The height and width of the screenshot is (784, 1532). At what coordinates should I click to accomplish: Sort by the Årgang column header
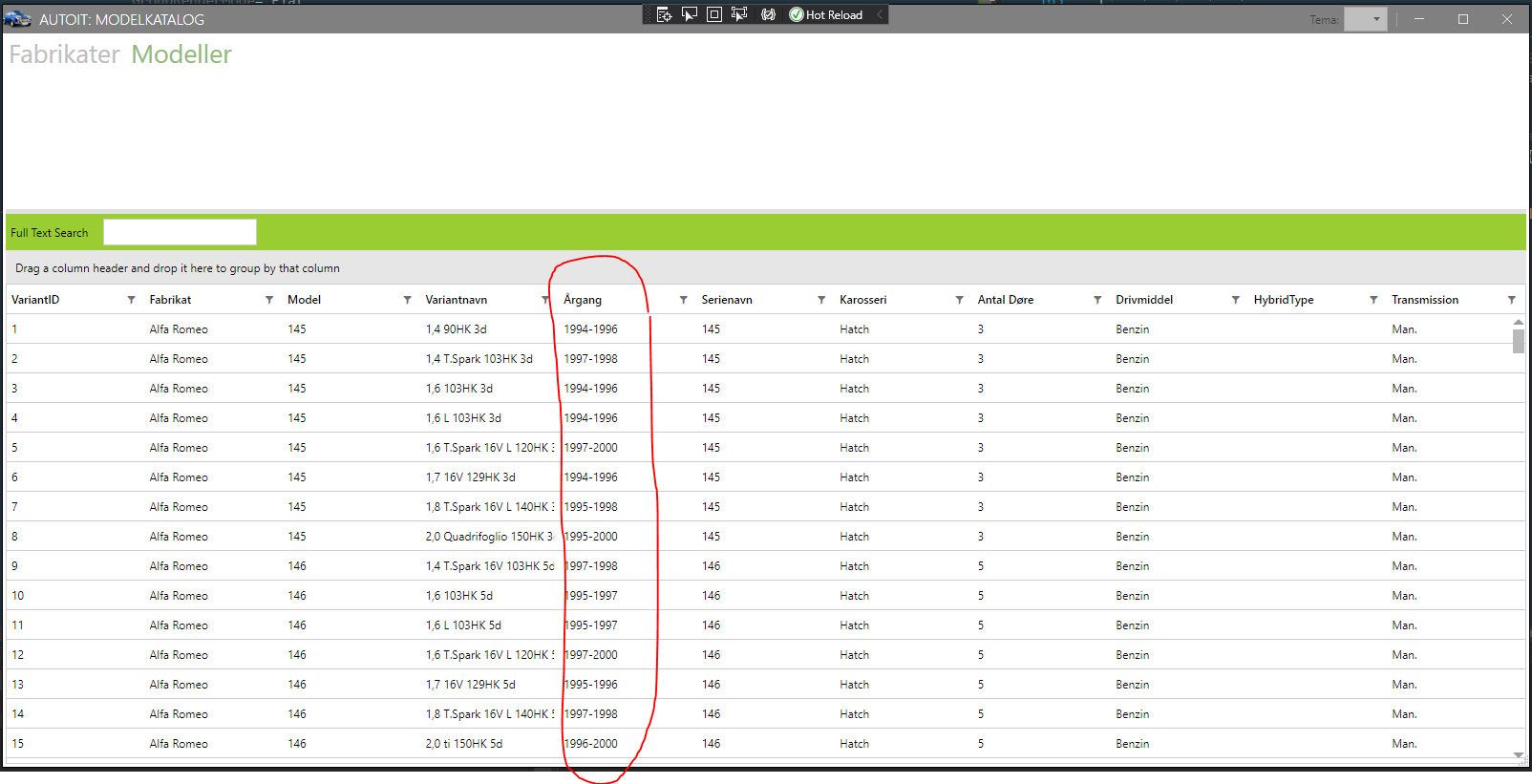pyautogui.click(x=583, y=300)
